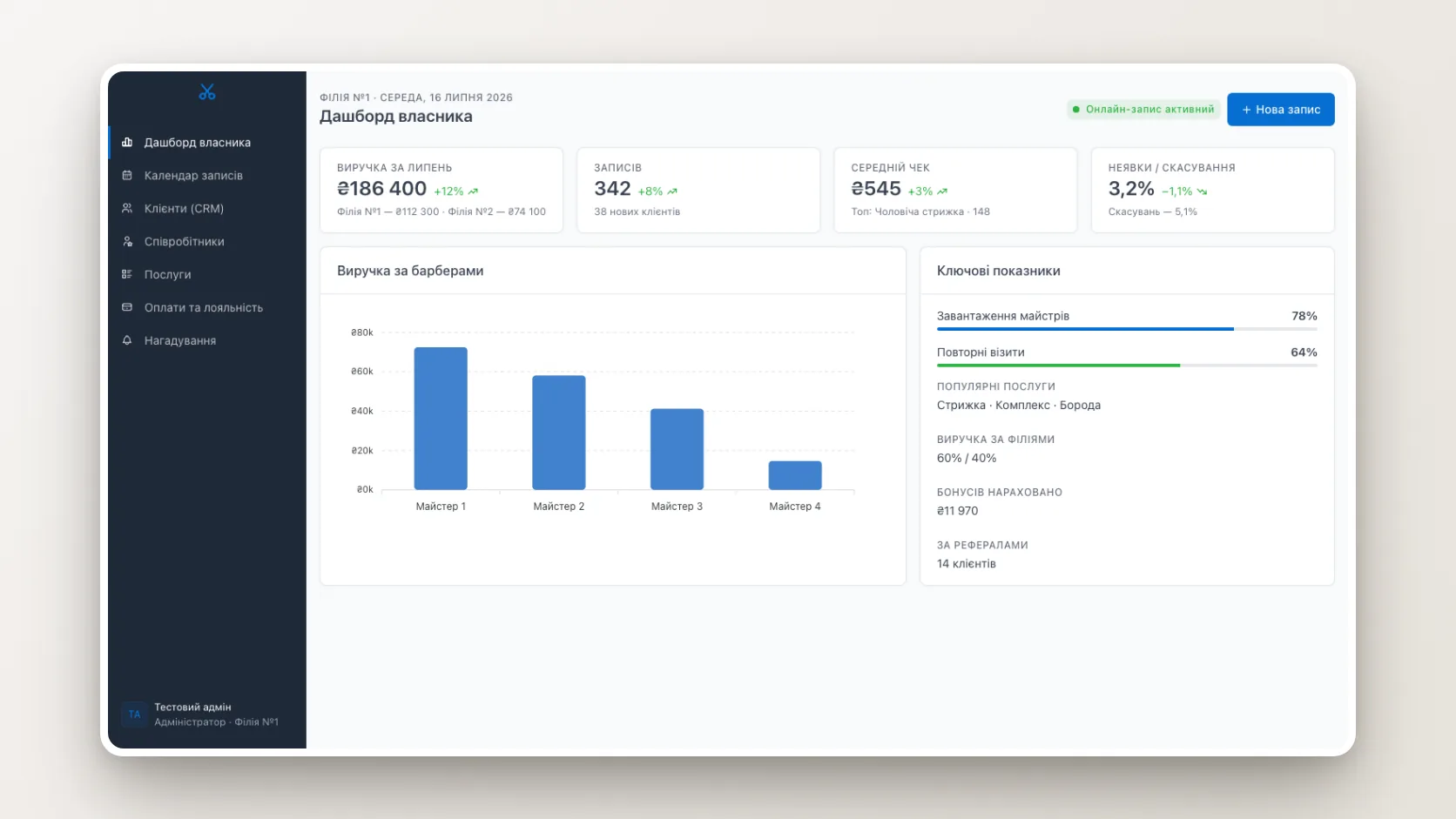Screen dimensions: 1456x819
Task: Click the ₴80k axis label
Action: click(362, 332)
